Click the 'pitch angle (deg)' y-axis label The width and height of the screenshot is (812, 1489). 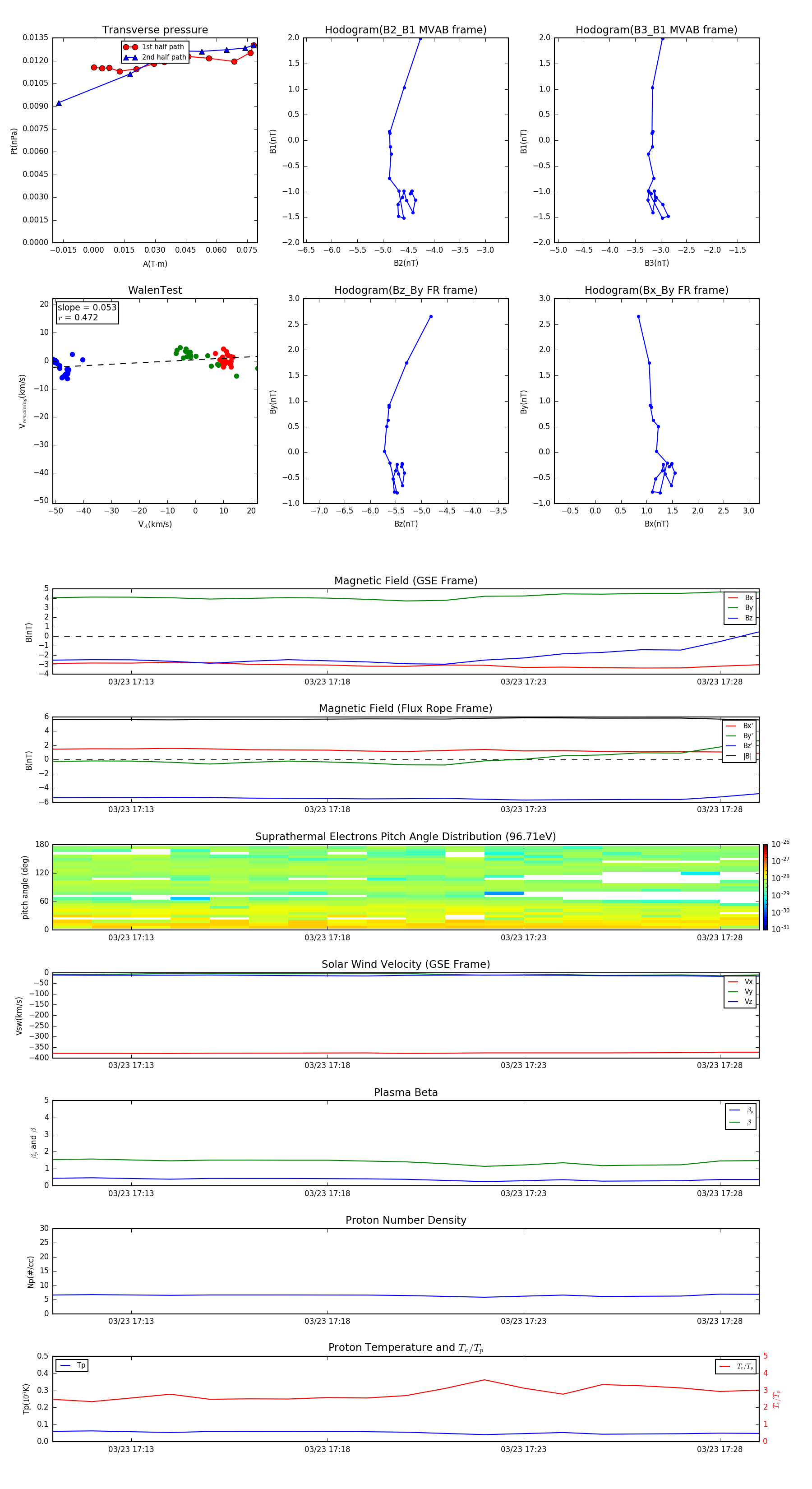click(25, 887)
